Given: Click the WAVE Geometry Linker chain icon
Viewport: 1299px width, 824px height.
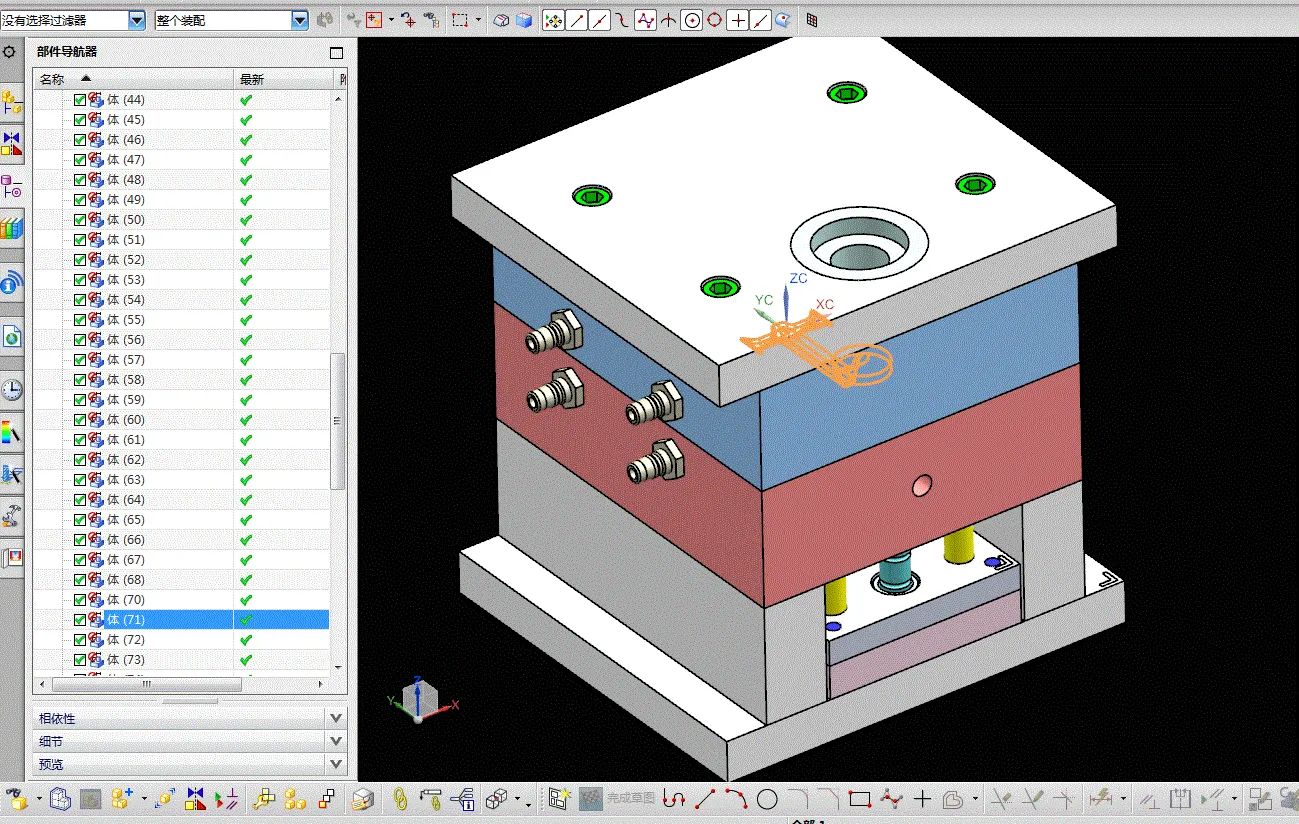Looking at the screenshot, I should [x=399, y=799].
